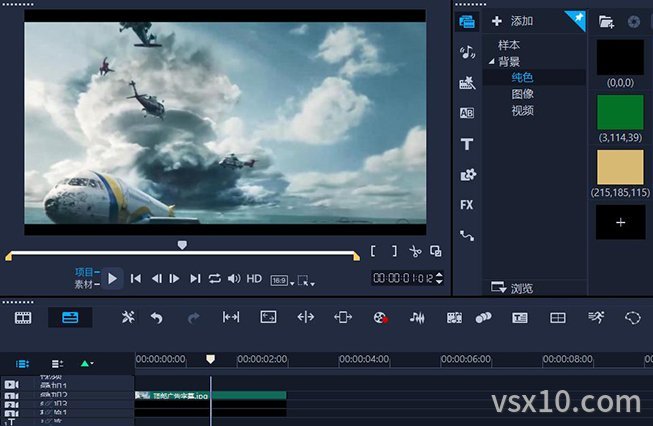Screen dimensions: 653x426
Task: Play the preview
Action: click(112, 279)
